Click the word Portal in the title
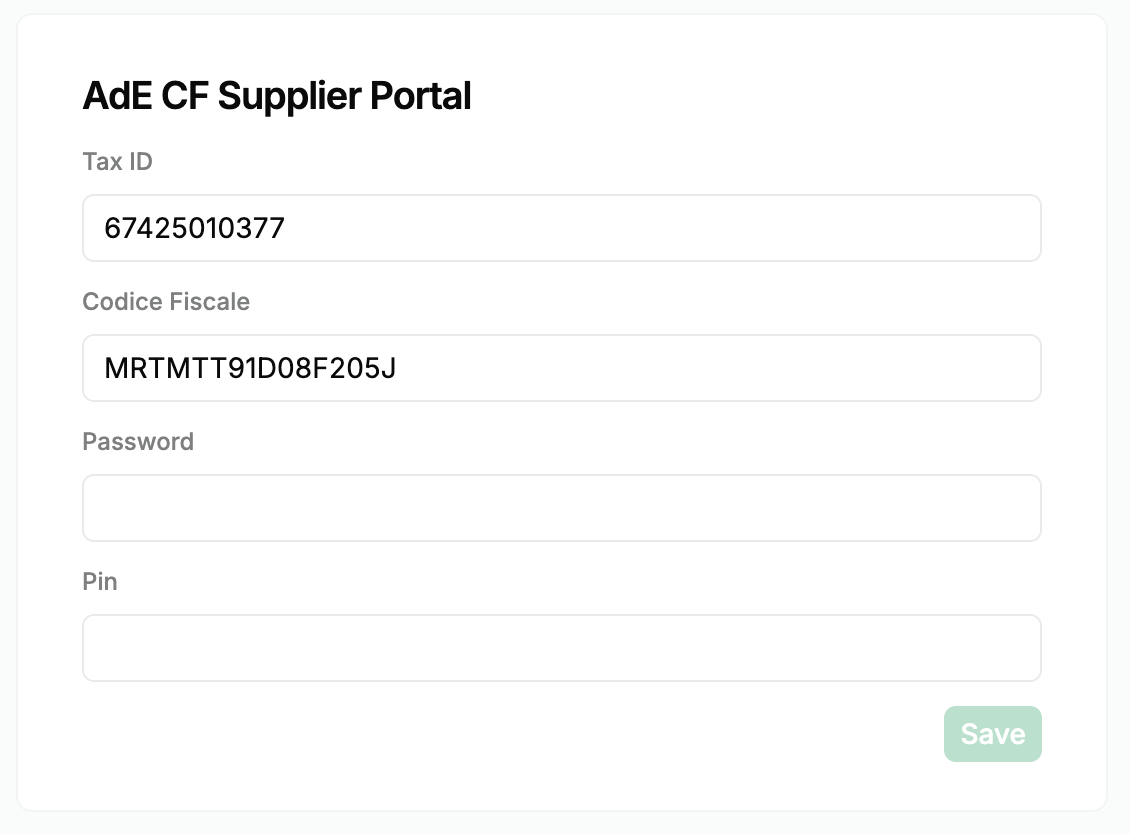1130x834 pixels. pyautogui.click(x=420, y=96)
